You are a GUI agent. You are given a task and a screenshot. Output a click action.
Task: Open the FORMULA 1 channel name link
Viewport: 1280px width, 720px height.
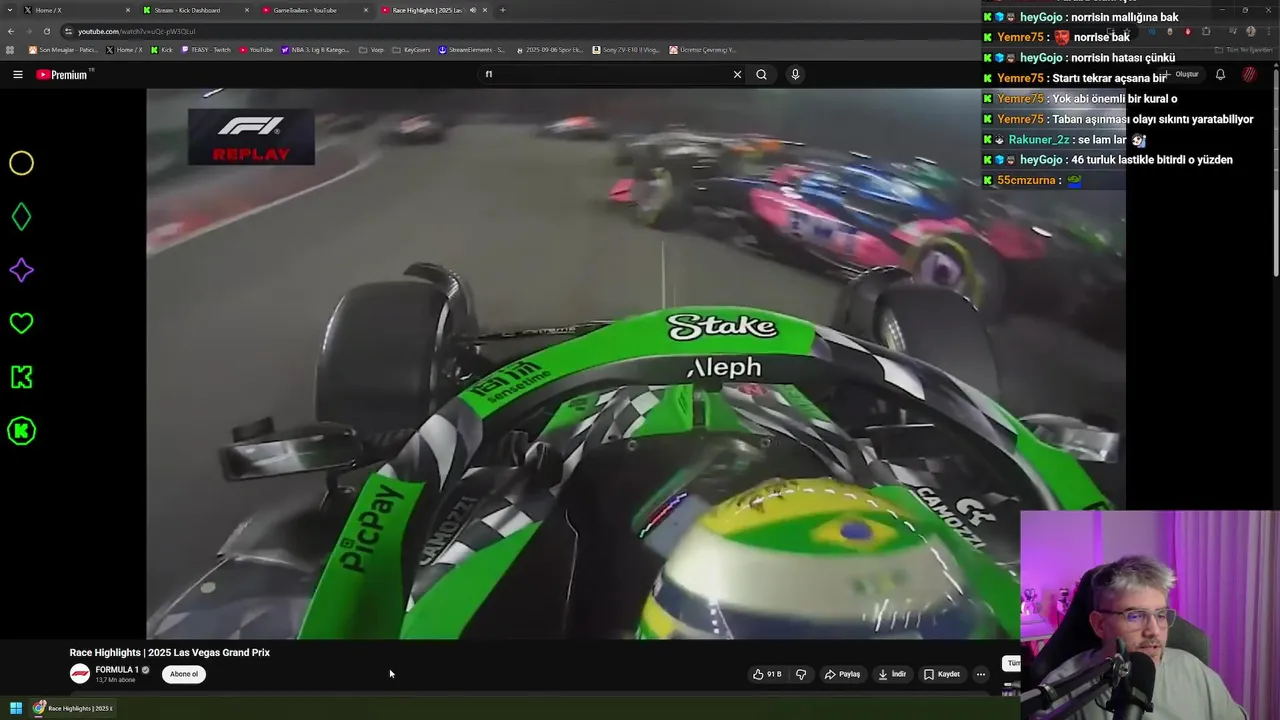pyautogui.click(x=117, y=670)
